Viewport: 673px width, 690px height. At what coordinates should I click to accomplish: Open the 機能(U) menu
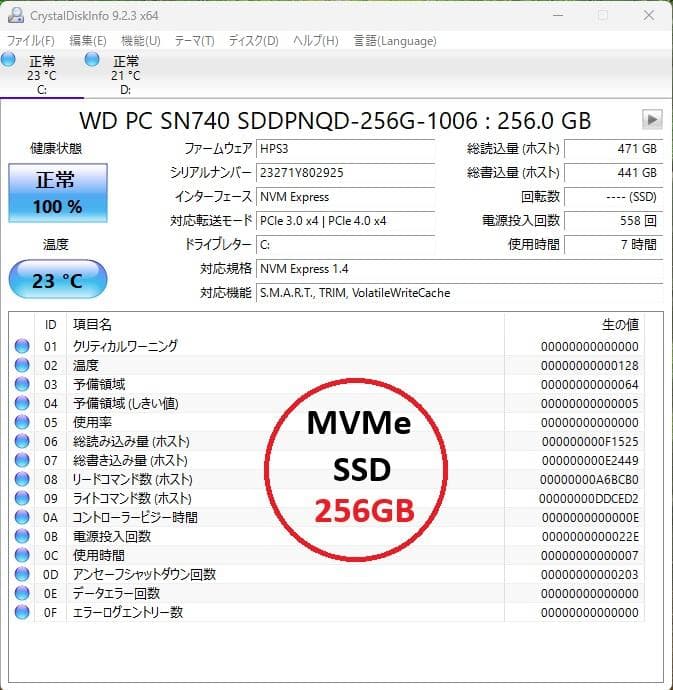[x=140, y=41]
